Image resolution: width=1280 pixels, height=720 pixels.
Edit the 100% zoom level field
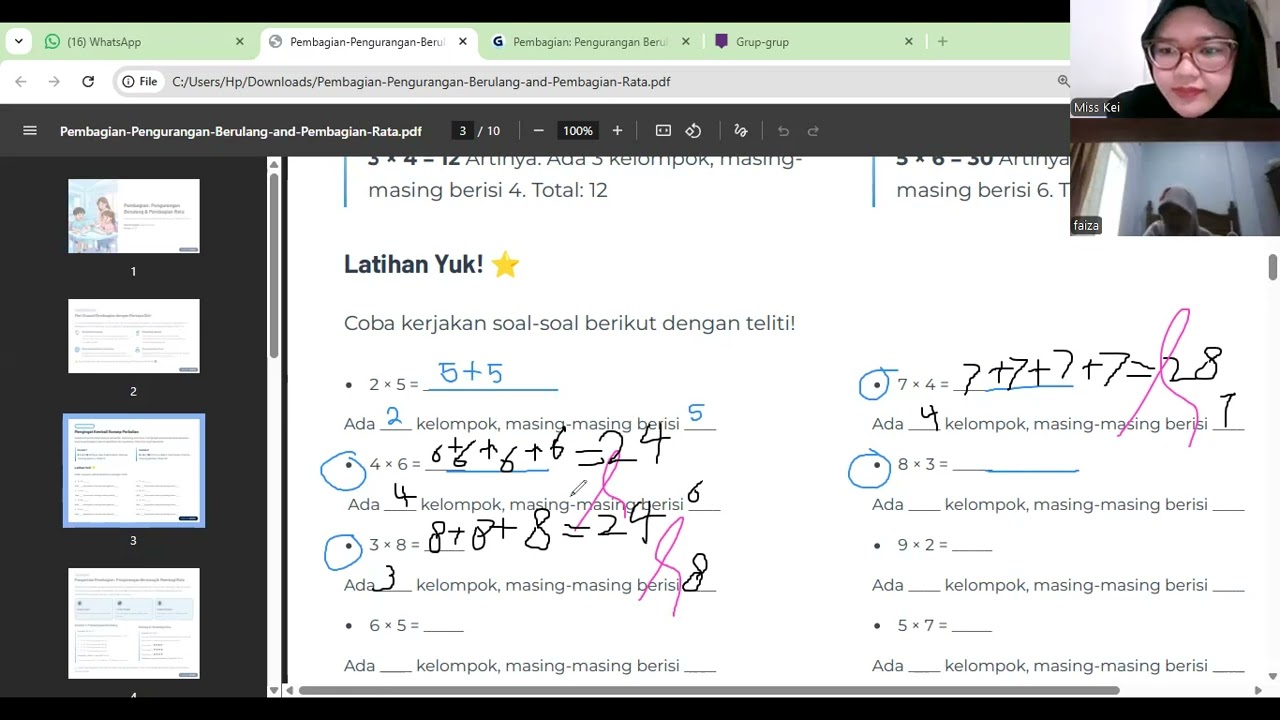coord(578,131)
